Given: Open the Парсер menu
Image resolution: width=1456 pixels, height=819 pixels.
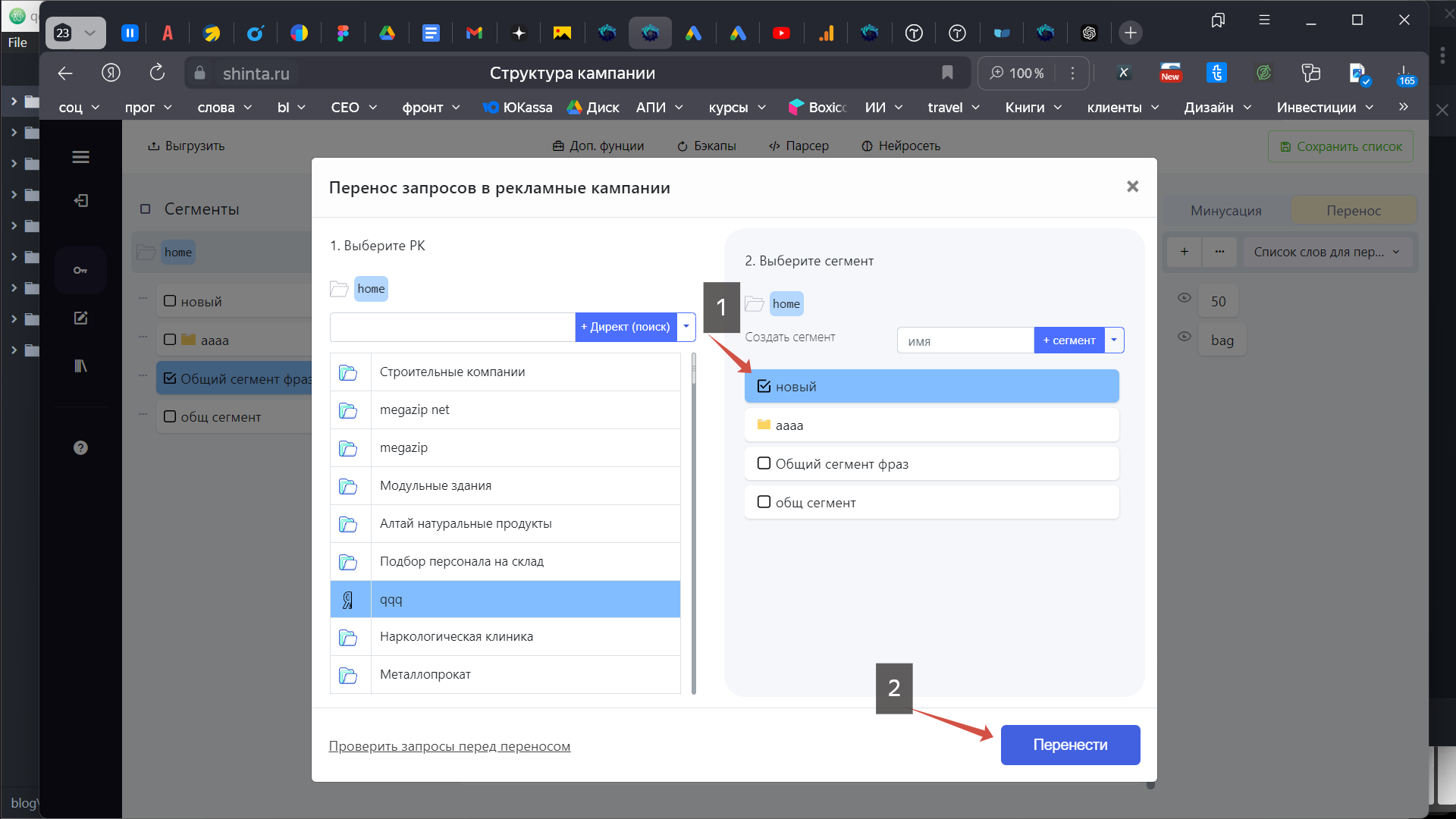Looking at the screenshot, I should [x=799, y=146].
